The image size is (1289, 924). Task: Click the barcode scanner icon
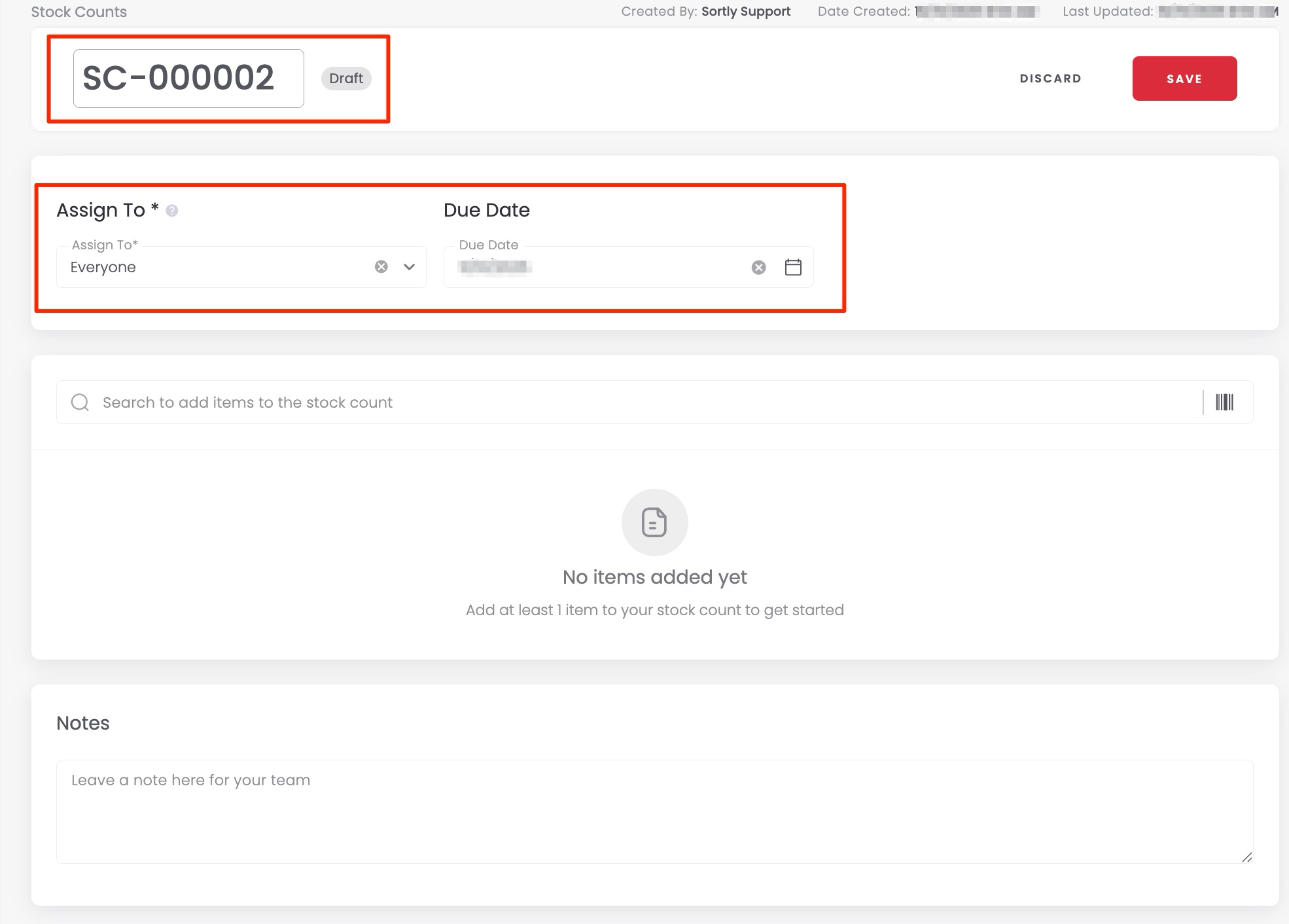pyautogui.click(x=1224, y=402)
